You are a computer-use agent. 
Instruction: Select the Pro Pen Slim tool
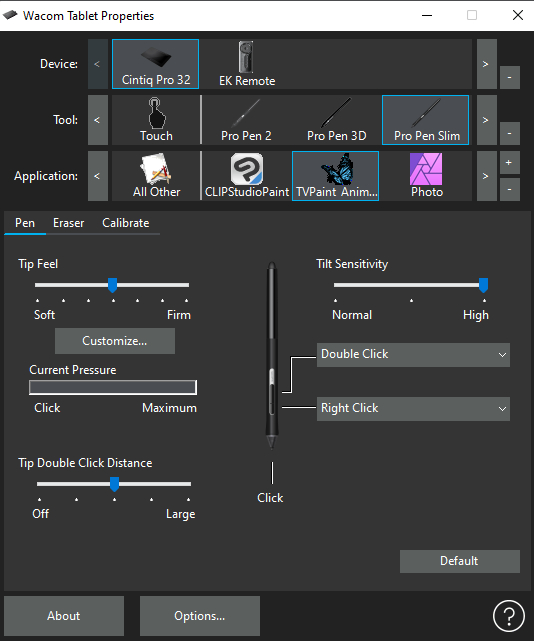426,120
